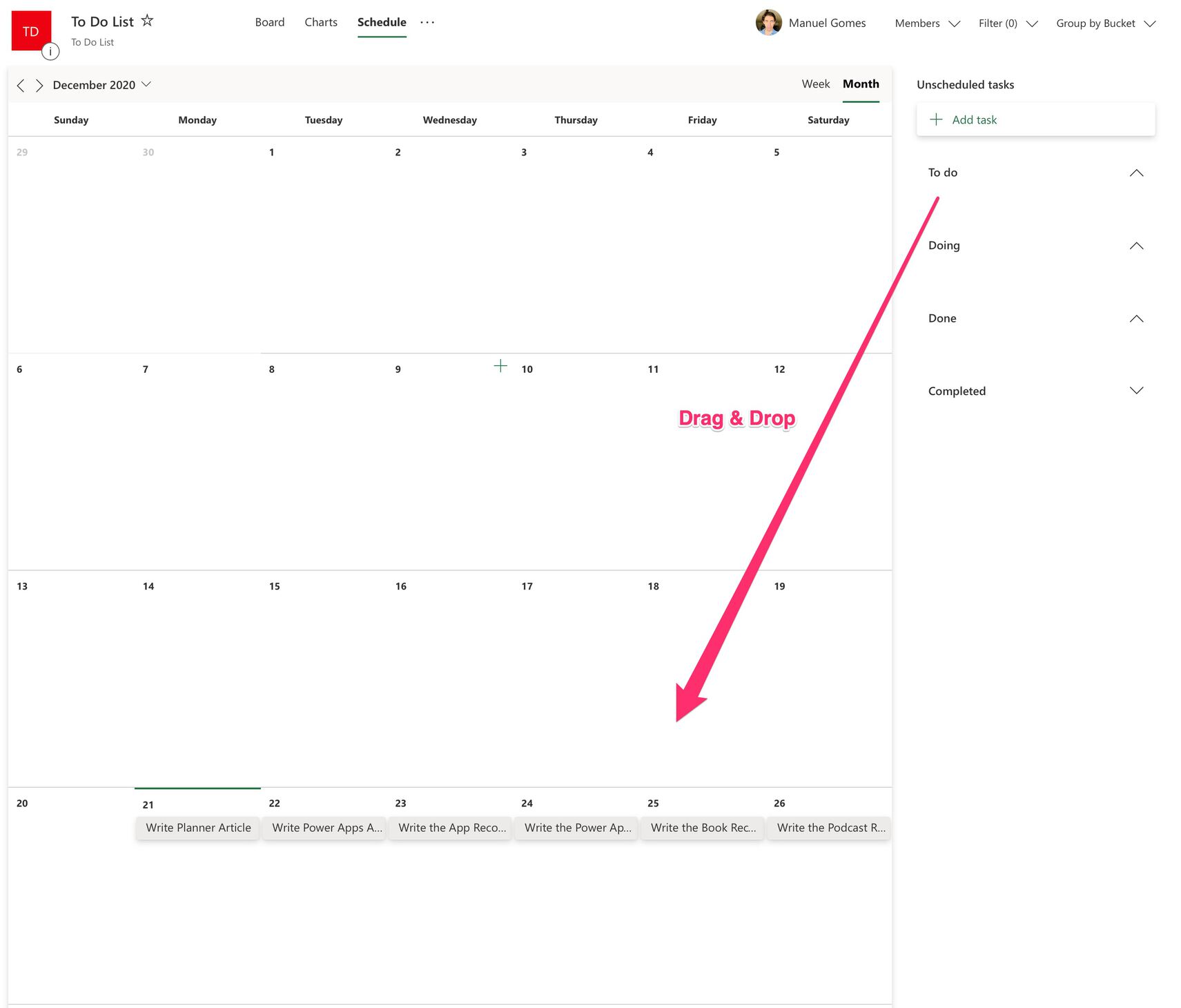Select the Write Planner Article task

[x=197, y=827]
